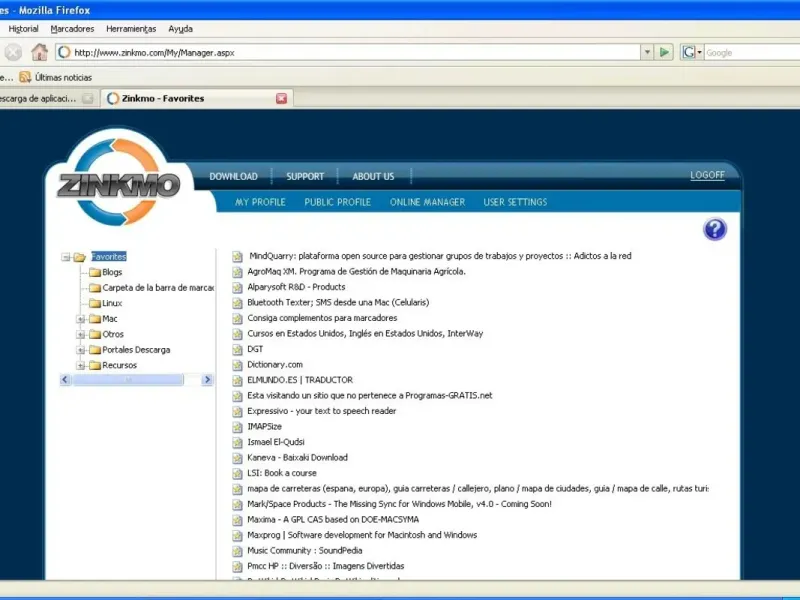Open the Últimas noticias feed bookmark

(x=56, y=78)
